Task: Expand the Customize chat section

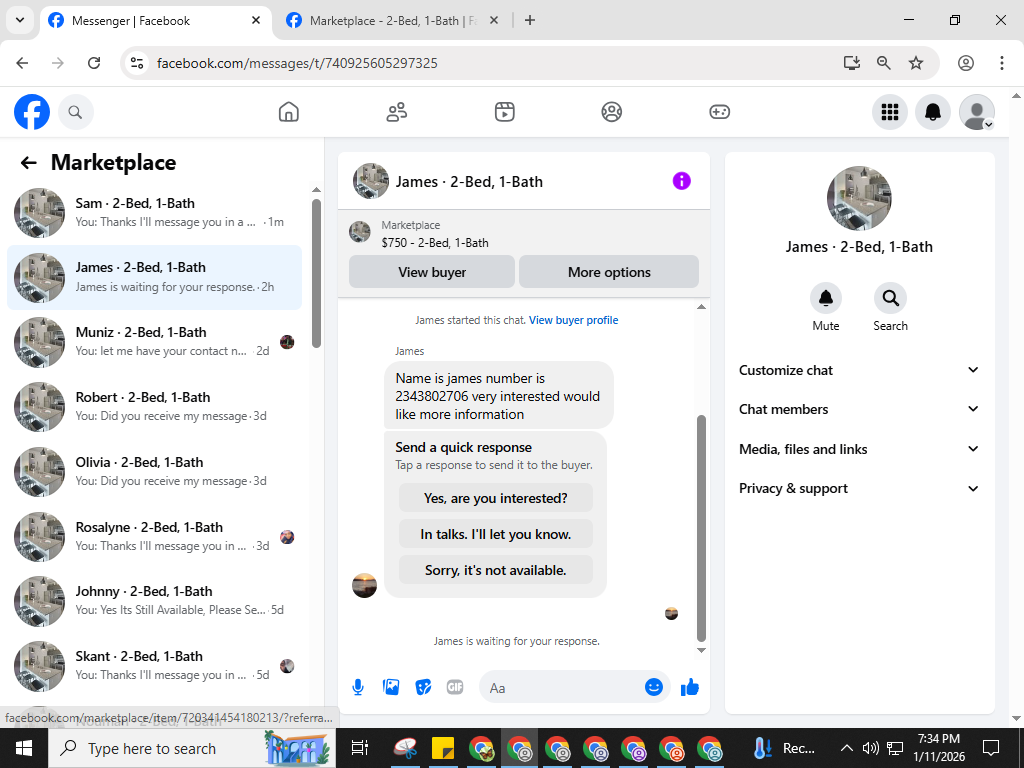Action: click(x=859, y=370)
